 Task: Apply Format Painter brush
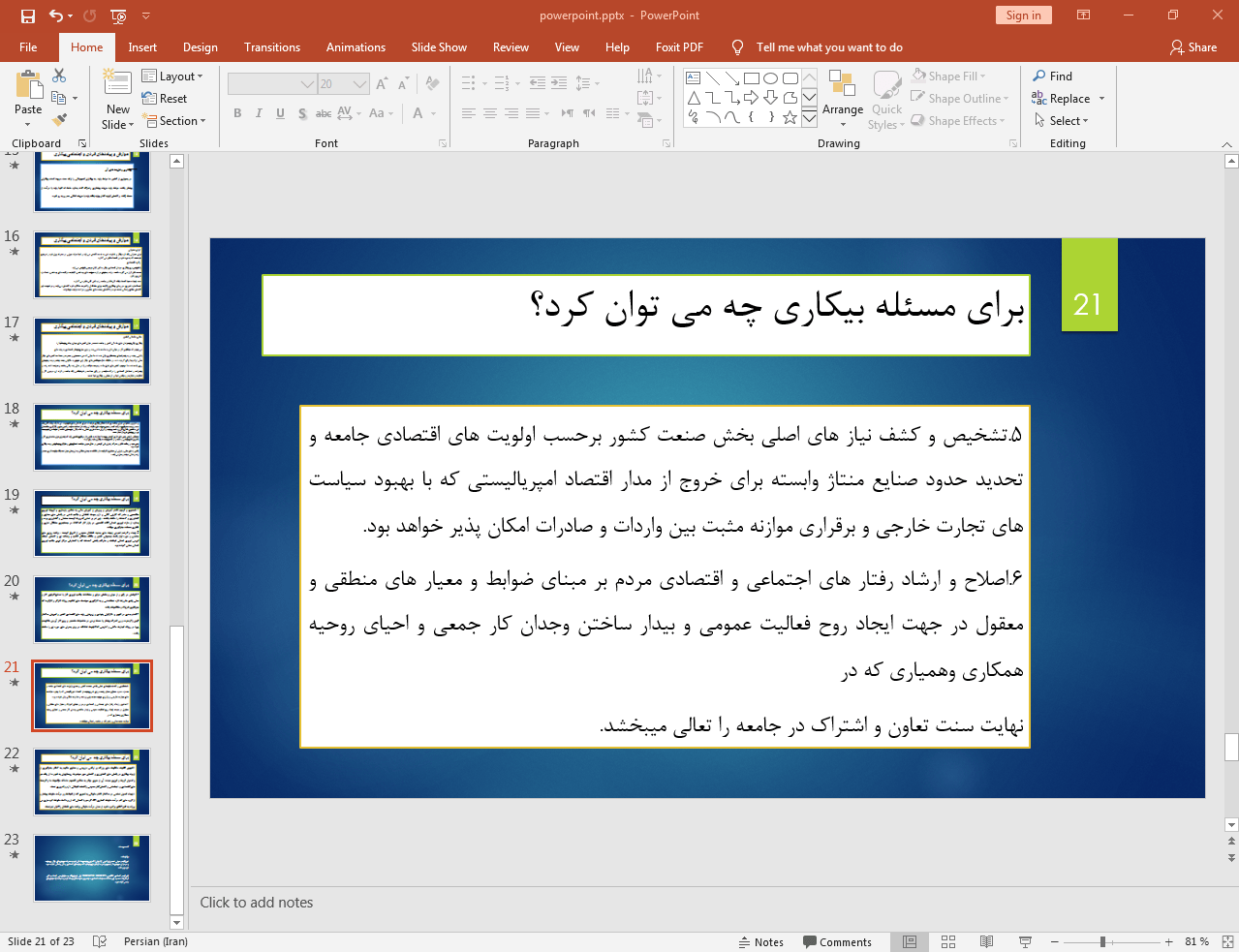pos(59,120)
